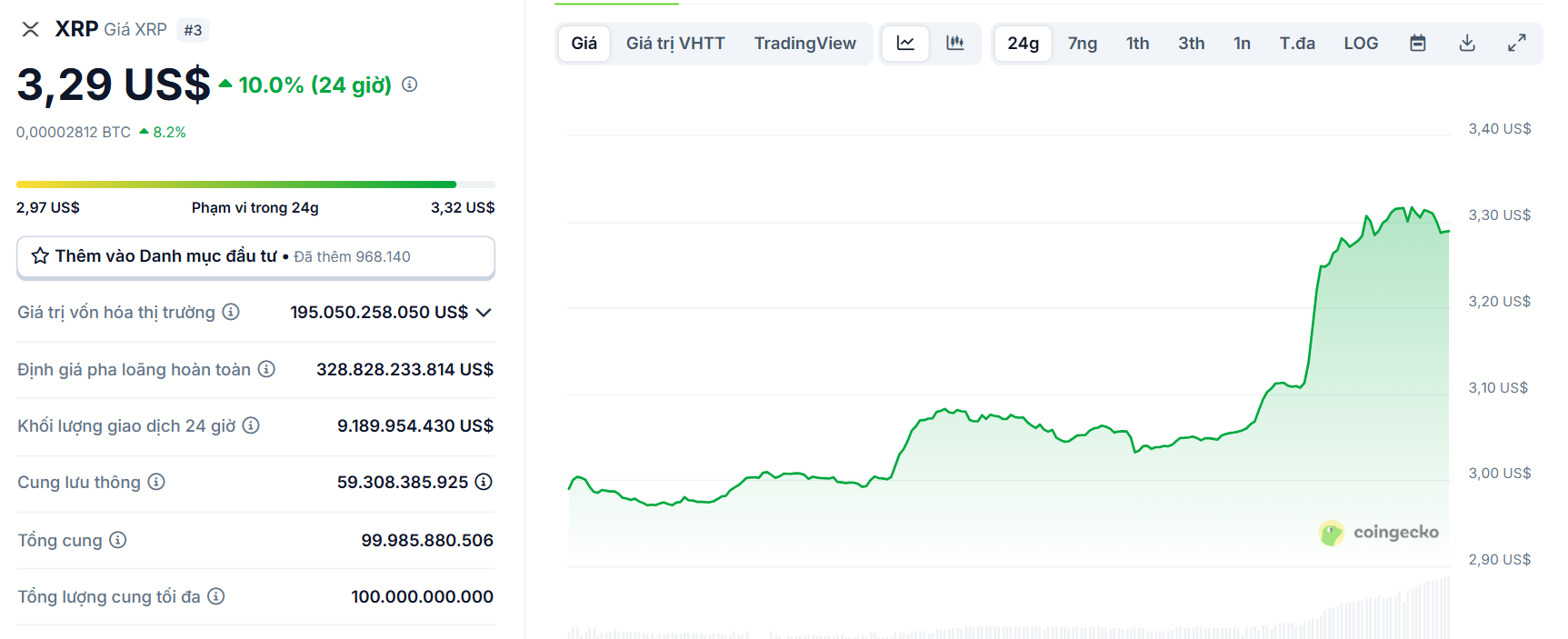
Task: Select the Giá chart tab
Action: (x=584, y=43)
